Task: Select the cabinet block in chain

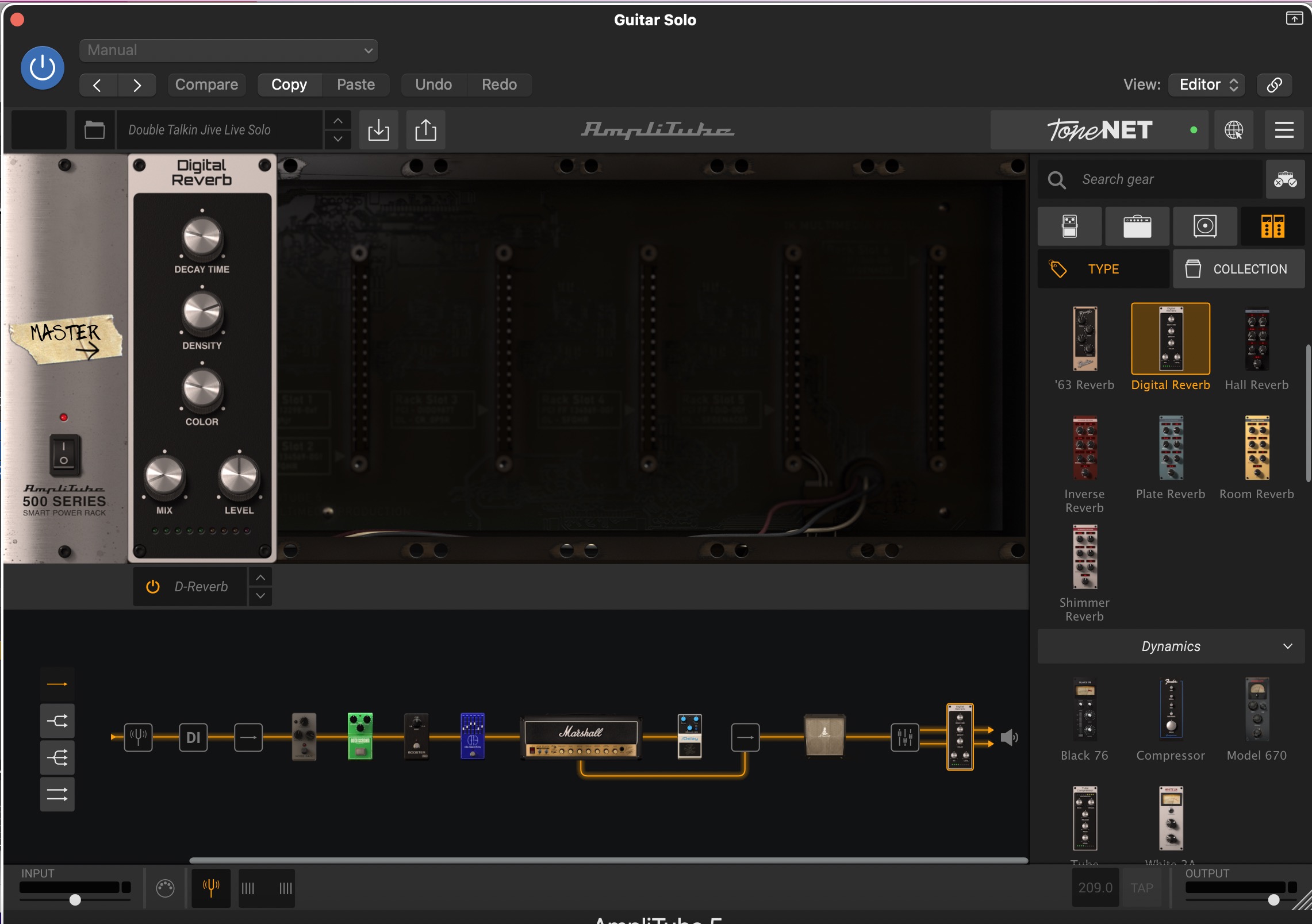Action: [824, 736]
